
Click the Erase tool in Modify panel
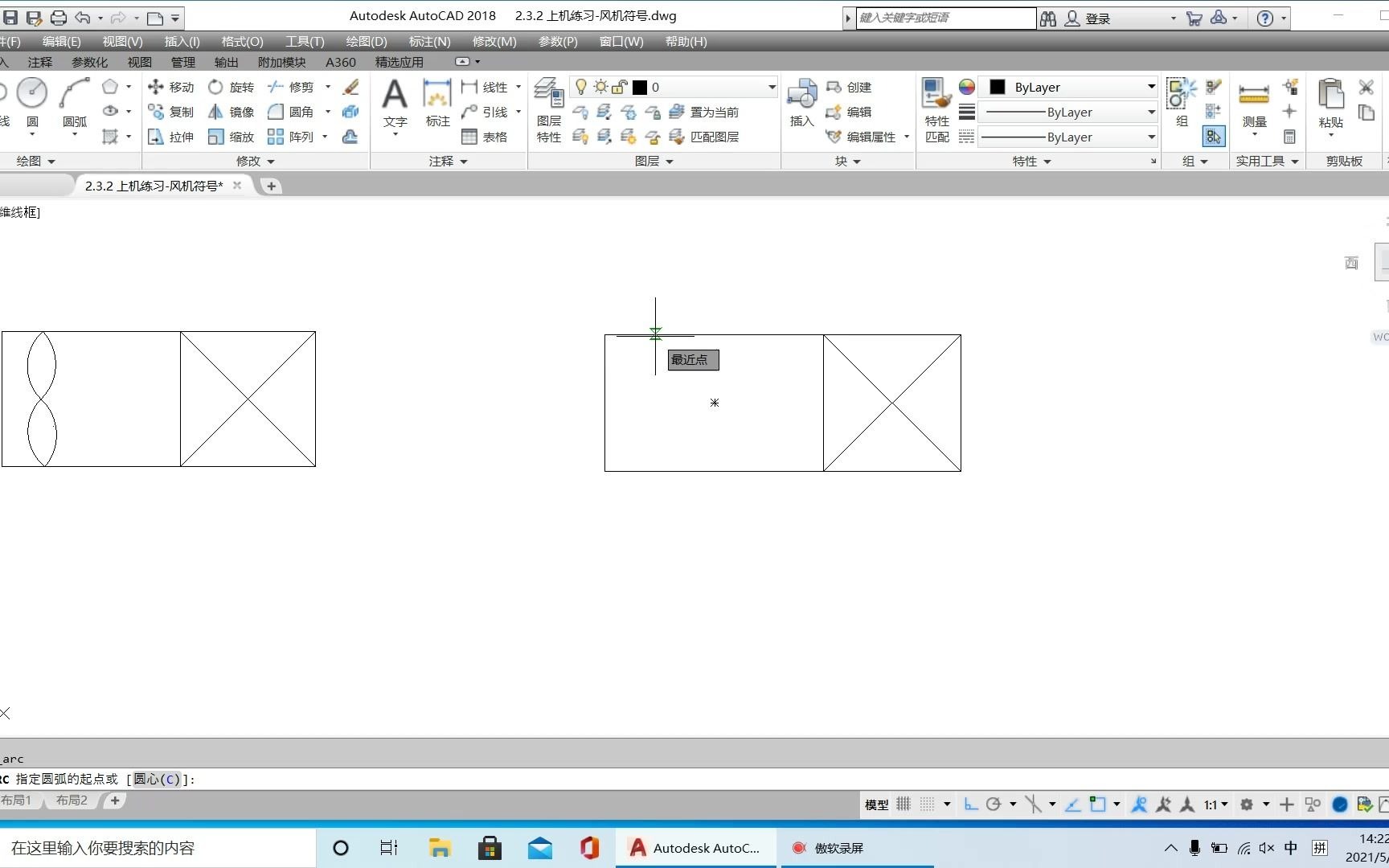pyautogui.click(x=350, y=87)
